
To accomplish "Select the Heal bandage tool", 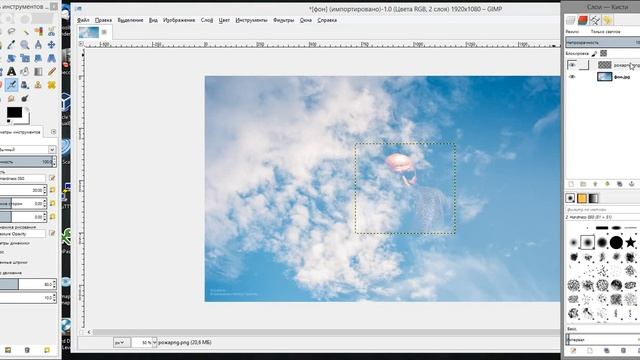I will (51, 85).
